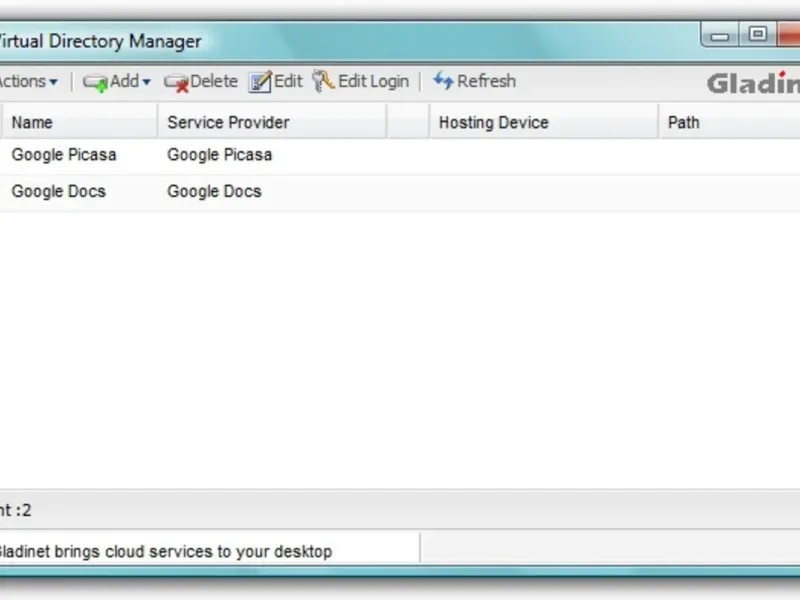Click the Gladinet logo
Image resolution: width=800 pixels, height=600 pixels.
[x=753, y=83]
